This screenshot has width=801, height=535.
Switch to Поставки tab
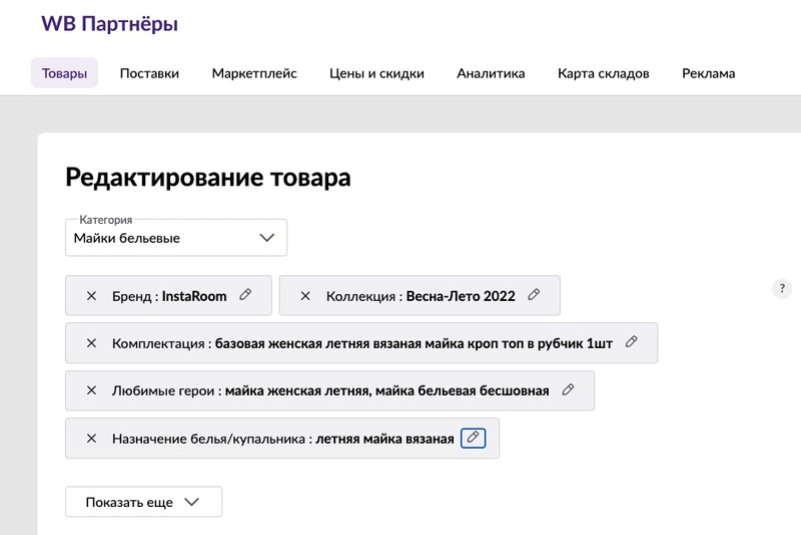149,73
